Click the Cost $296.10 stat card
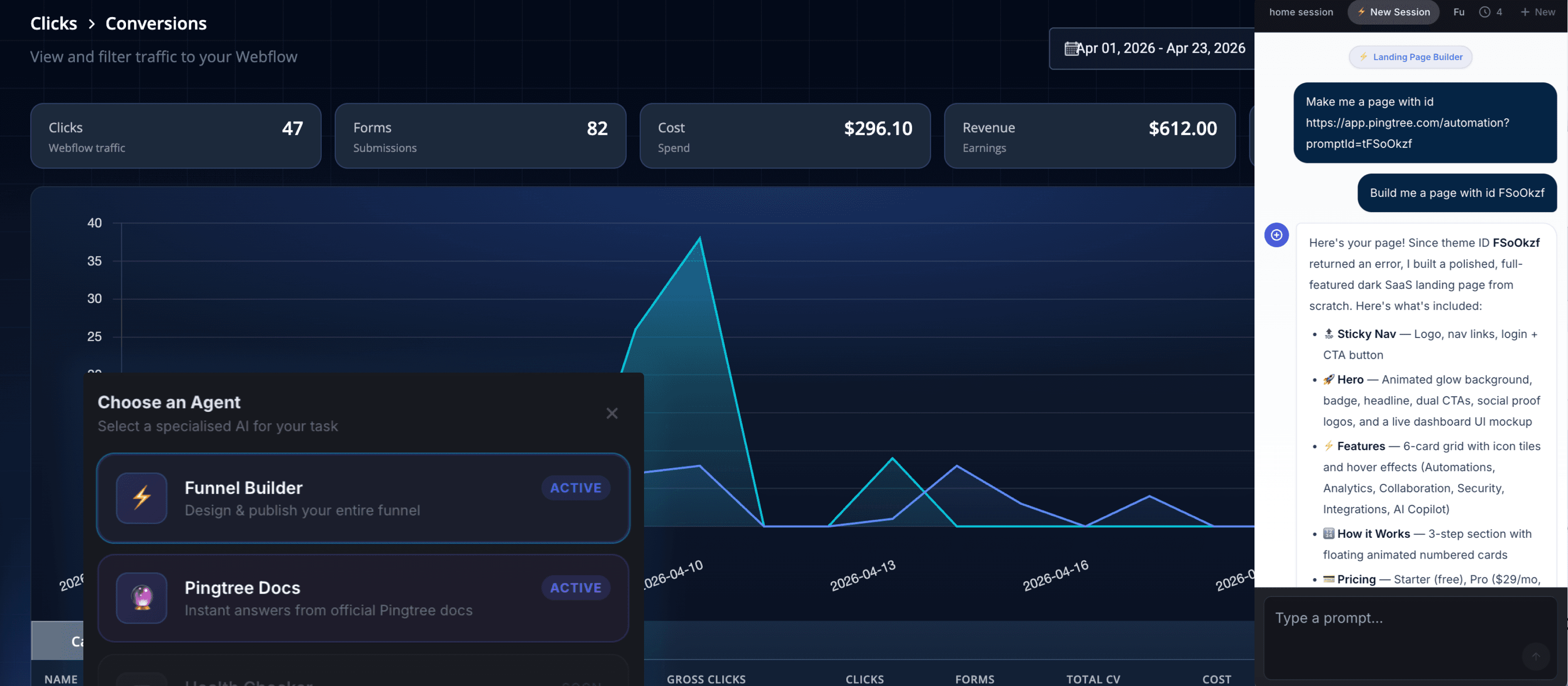Viewport: 1568px width, 686px height. tap(785, 136)
